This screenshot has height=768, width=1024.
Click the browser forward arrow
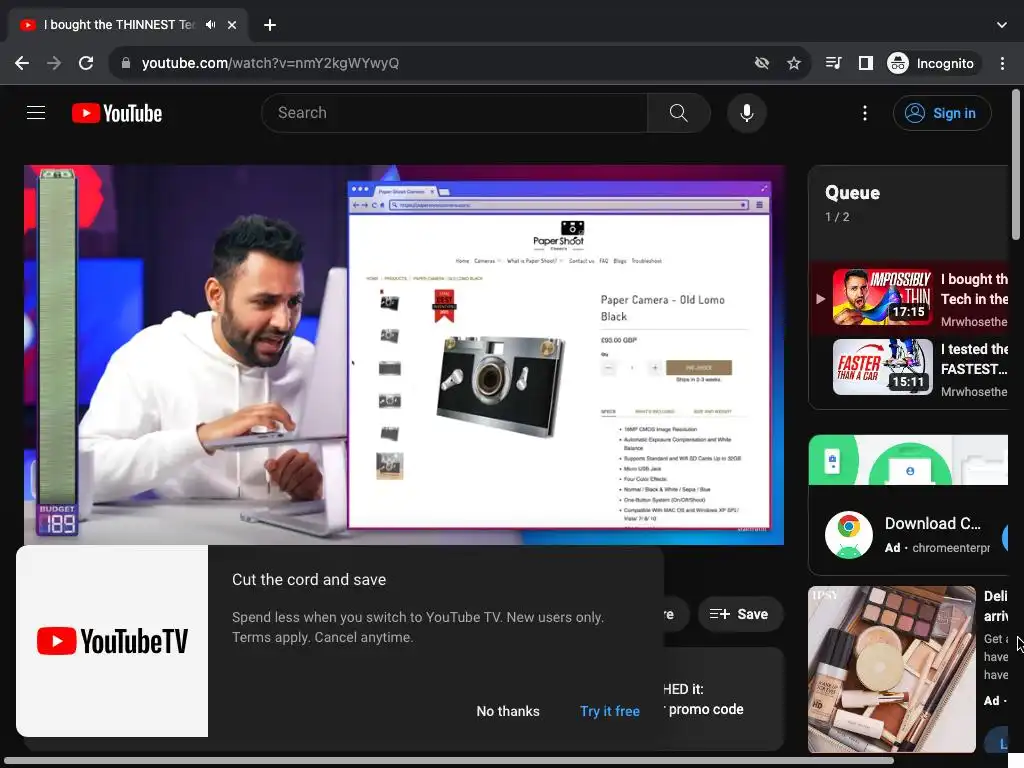click(x=54, y=63)
